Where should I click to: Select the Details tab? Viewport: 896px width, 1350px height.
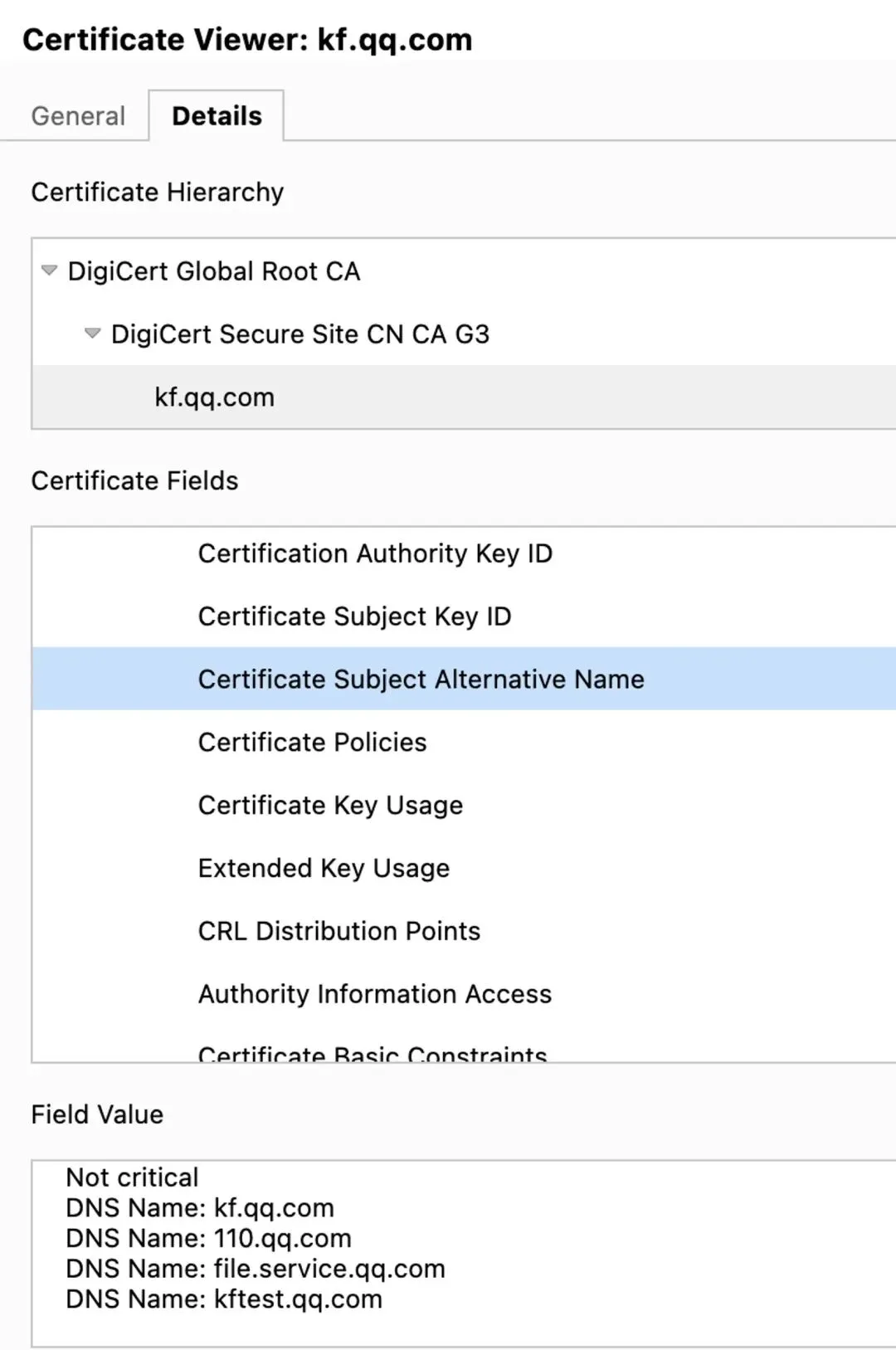tap(217, 115)
